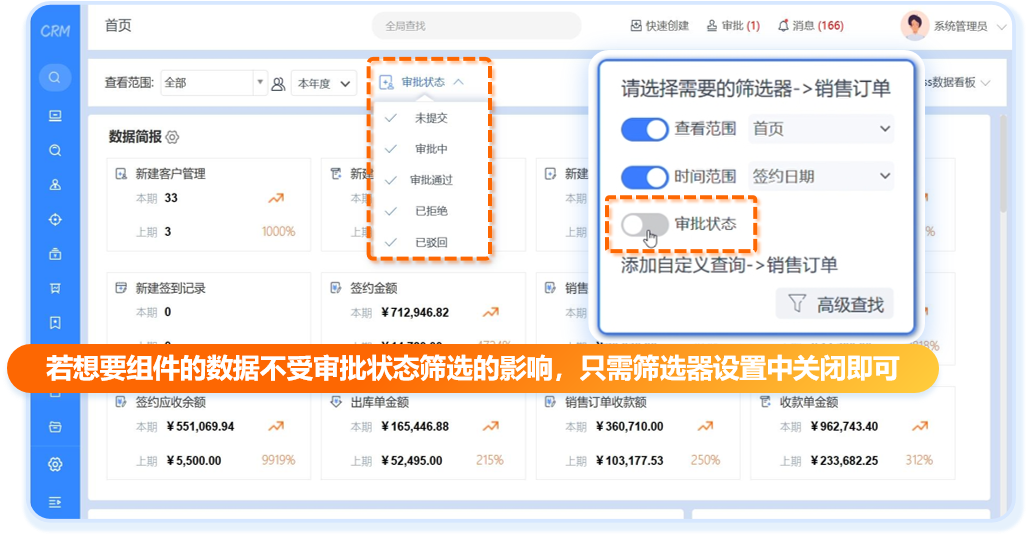
Task: Click the person icon beside 查看范围 dropdown
Action: (x=279, y=84)
